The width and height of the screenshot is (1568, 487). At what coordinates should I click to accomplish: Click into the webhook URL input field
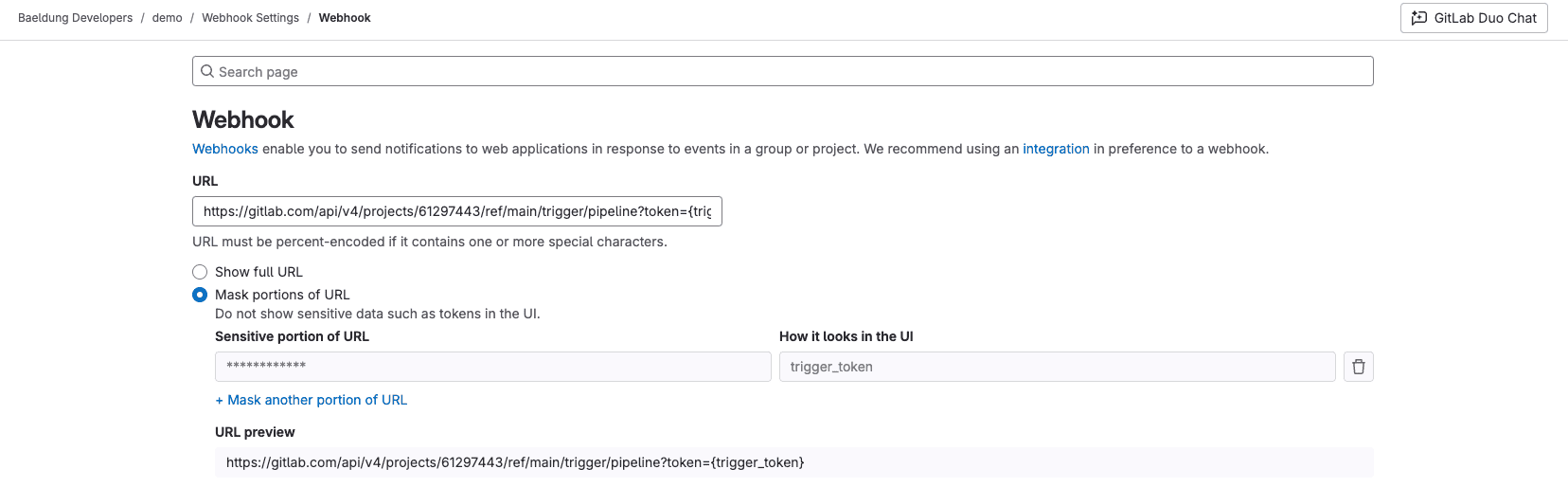[456, 211]
